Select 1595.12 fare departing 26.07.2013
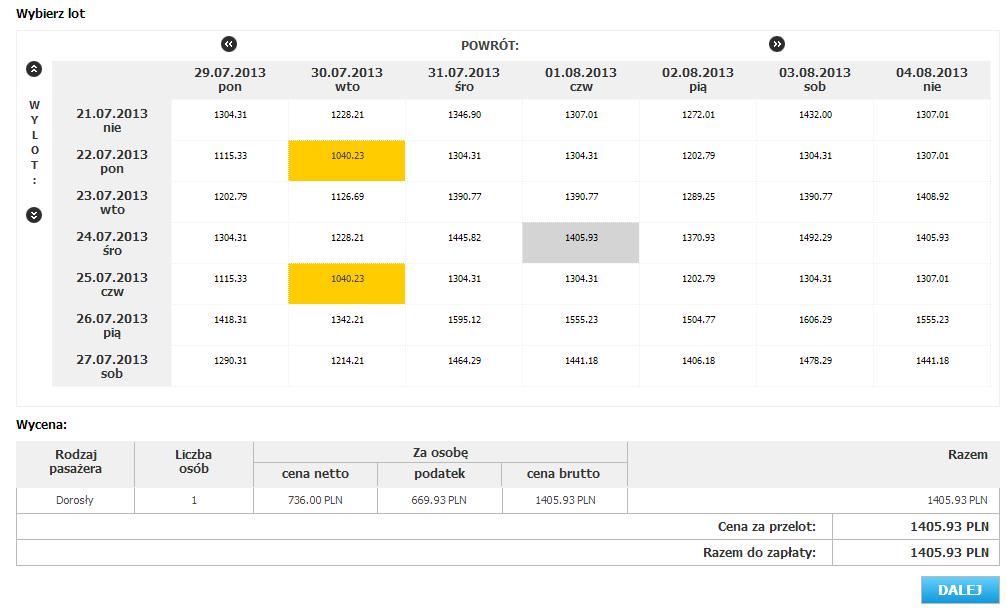The height and width of the screenshot is (608, 1007). coord(464,325)
